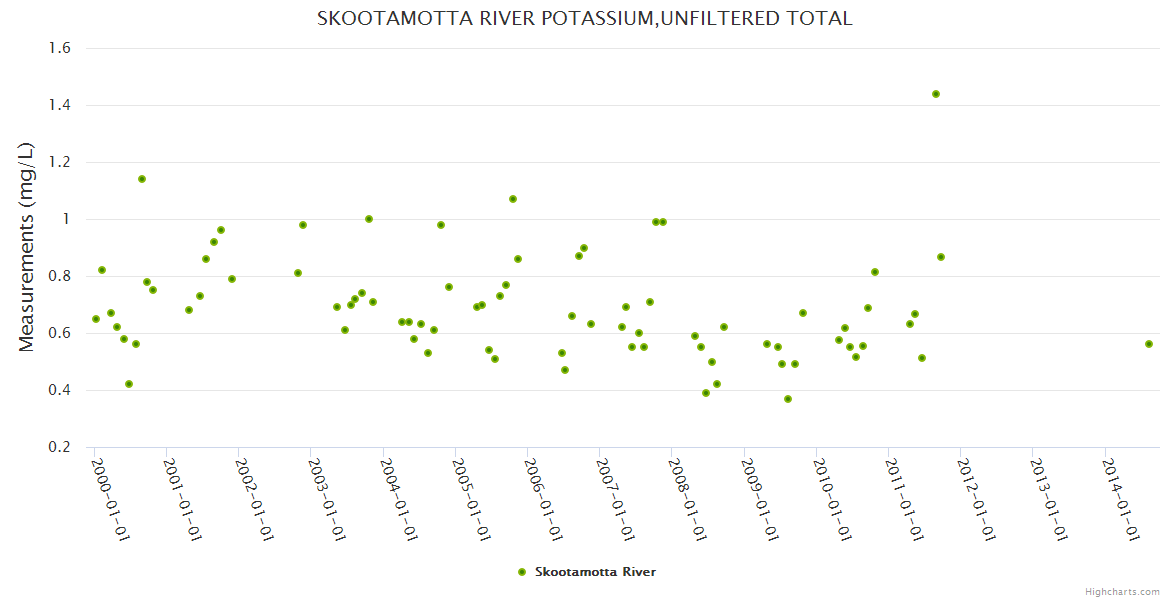Click the 2004-01-01 x-axis tick label
Screen dimensions: 1170x600
(399, 499)
